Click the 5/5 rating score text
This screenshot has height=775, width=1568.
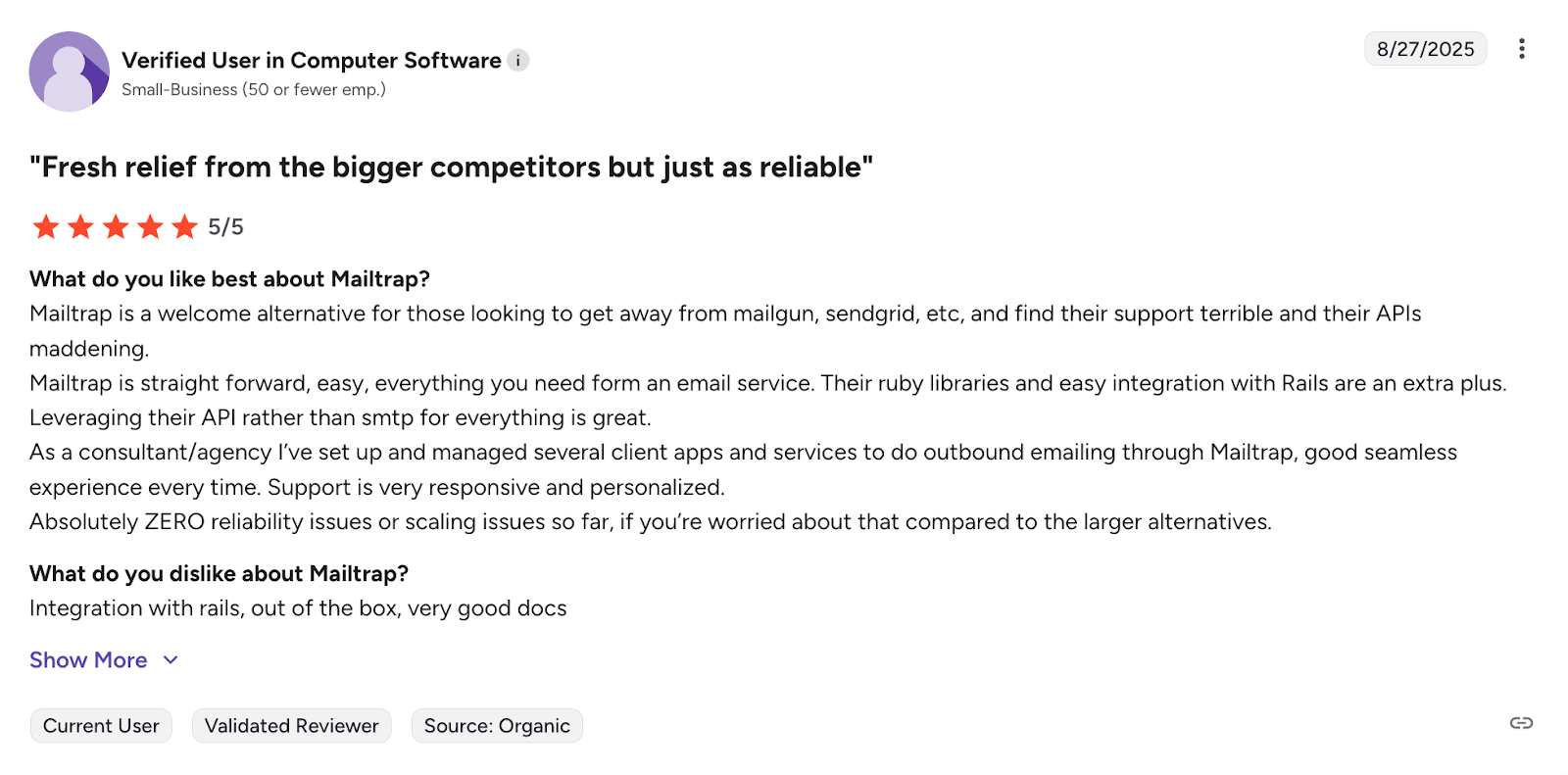point(225,227)
